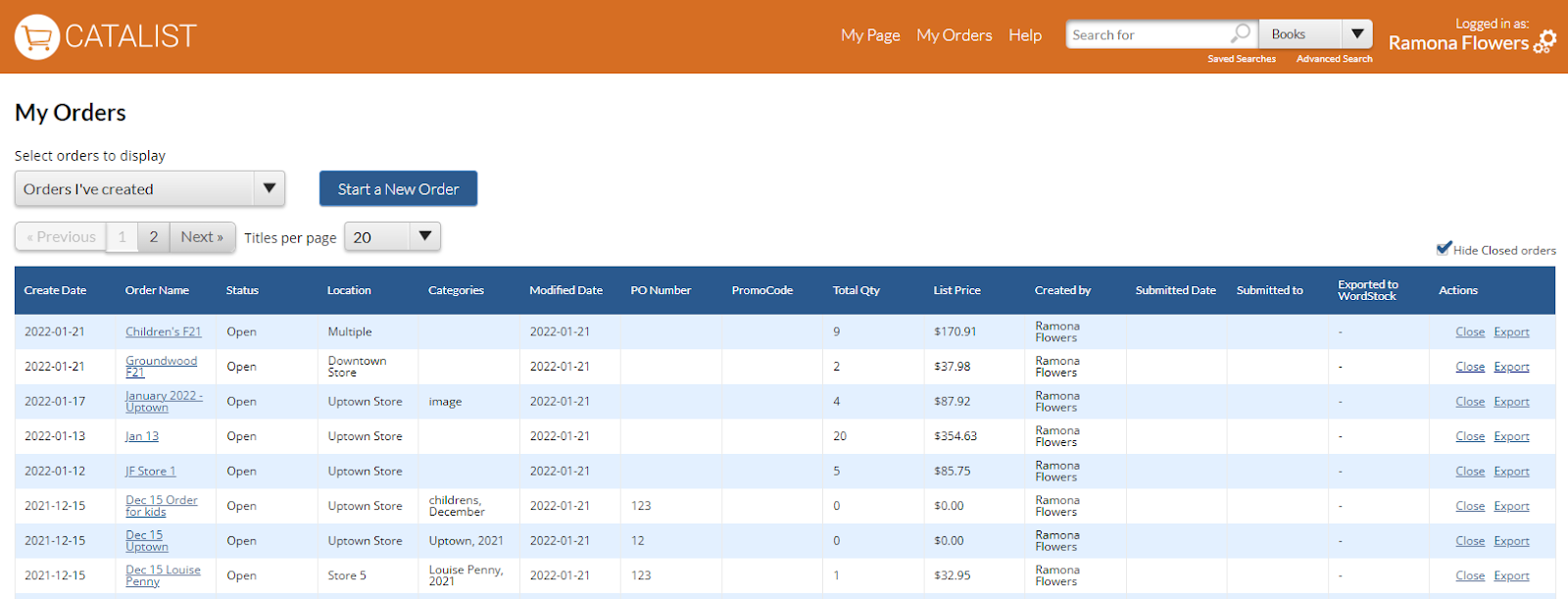Close the JF Store 1 order
Viewport: 1568px width, 599px height.
(1470, 472)
